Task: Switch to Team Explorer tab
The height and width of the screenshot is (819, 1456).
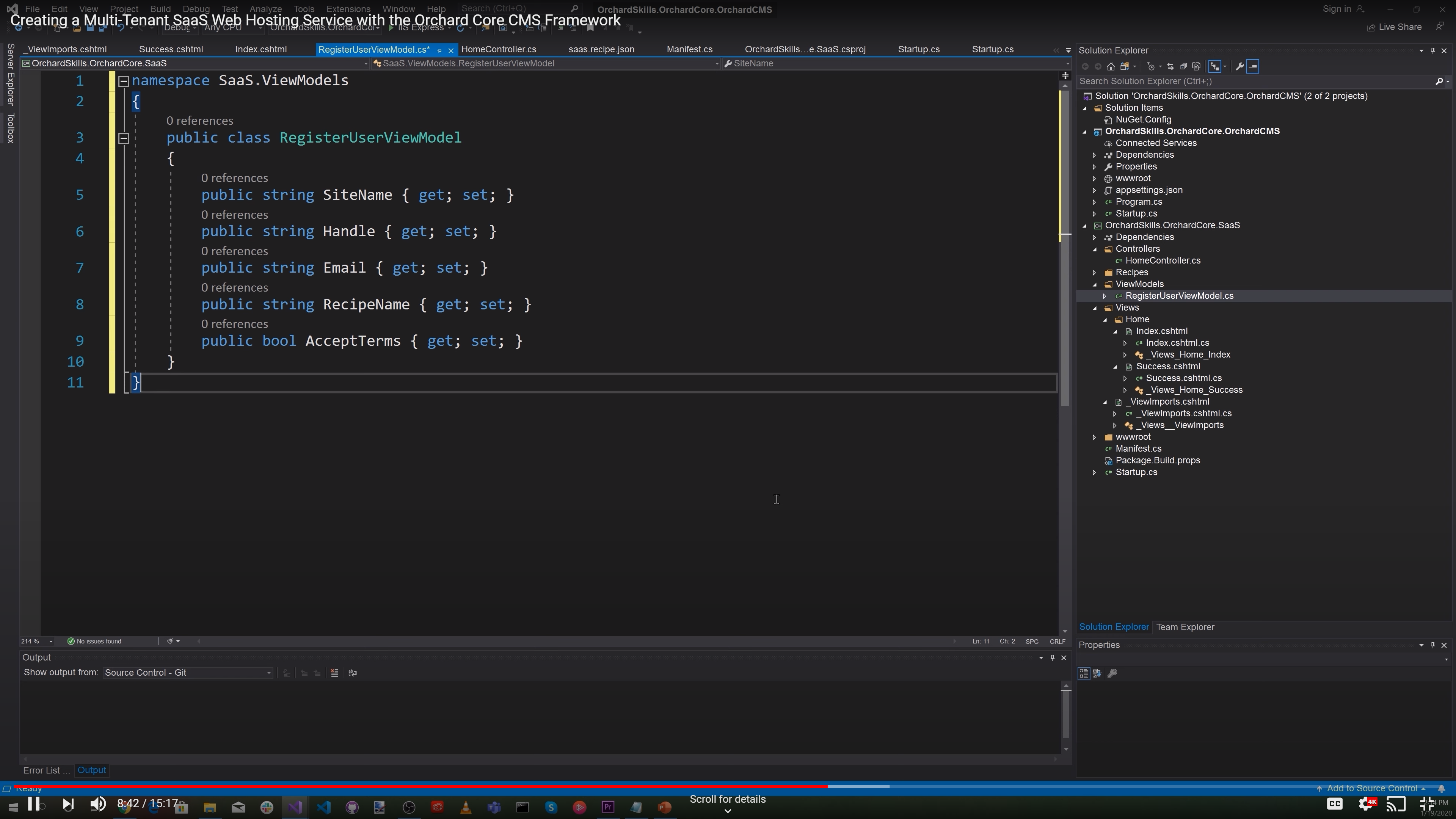Action: point(1185,628)
